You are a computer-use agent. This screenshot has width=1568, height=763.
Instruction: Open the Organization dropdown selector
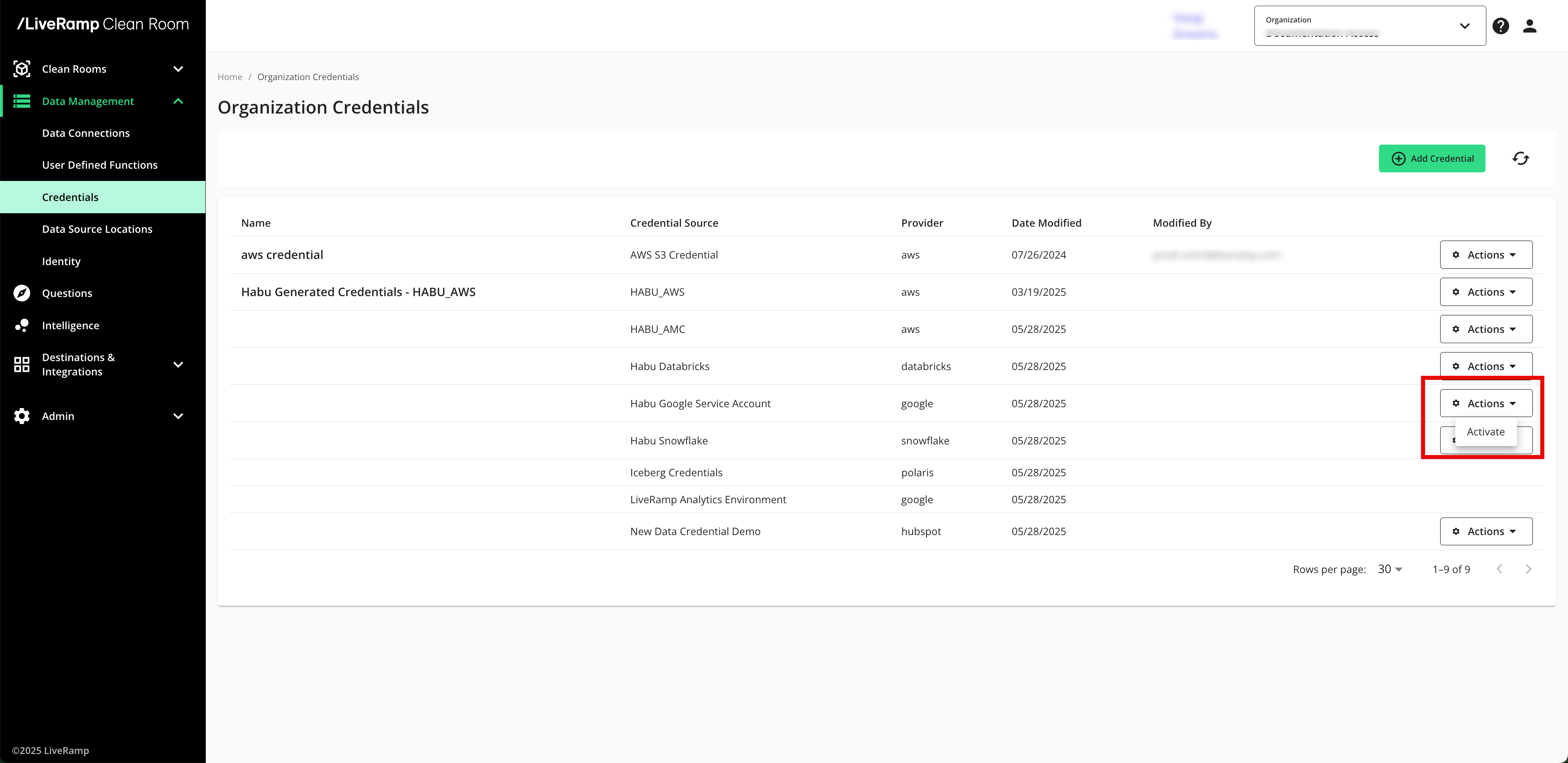pos(1369,26)
